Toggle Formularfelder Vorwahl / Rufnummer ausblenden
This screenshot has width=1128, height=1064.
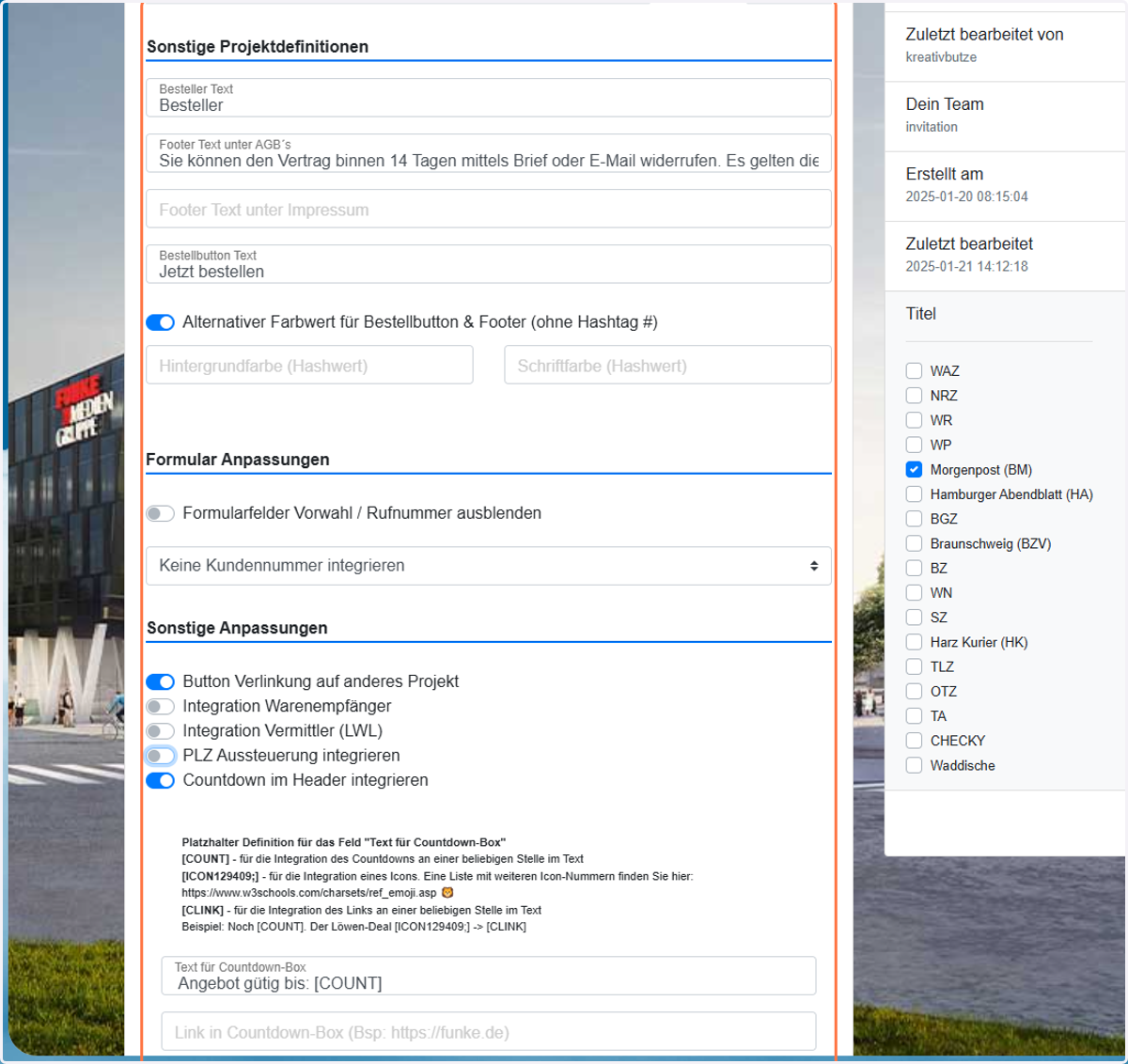pos(161,513)
